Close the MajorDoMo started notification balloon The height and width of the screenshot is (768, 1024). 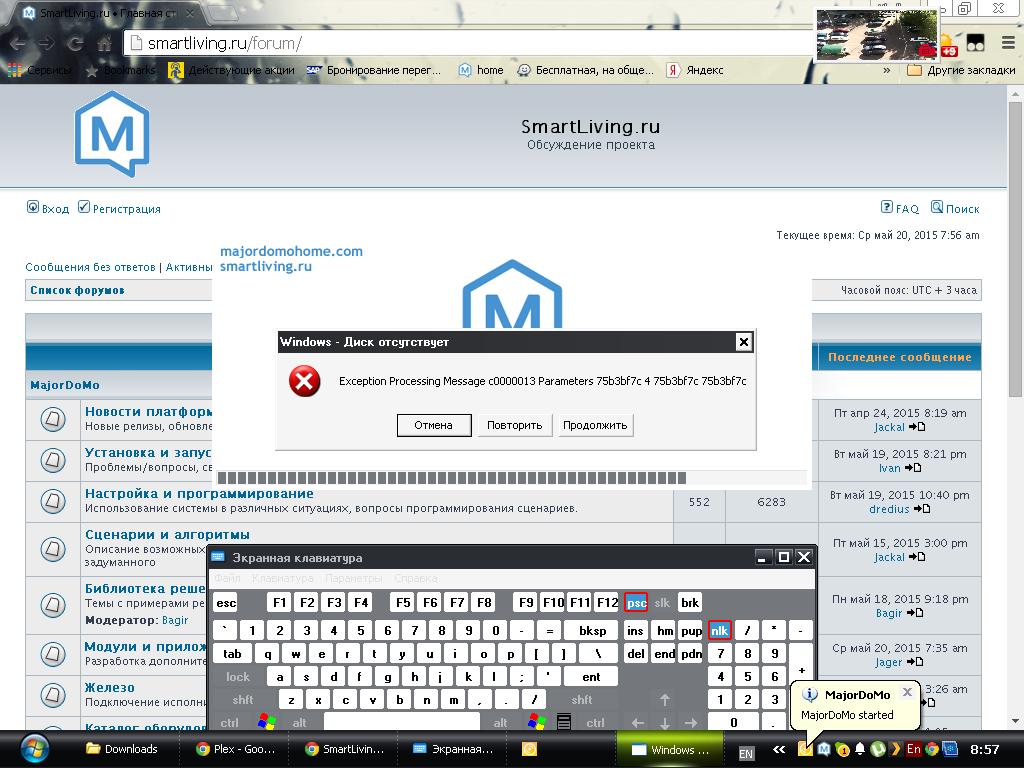(x=907, y=692)
